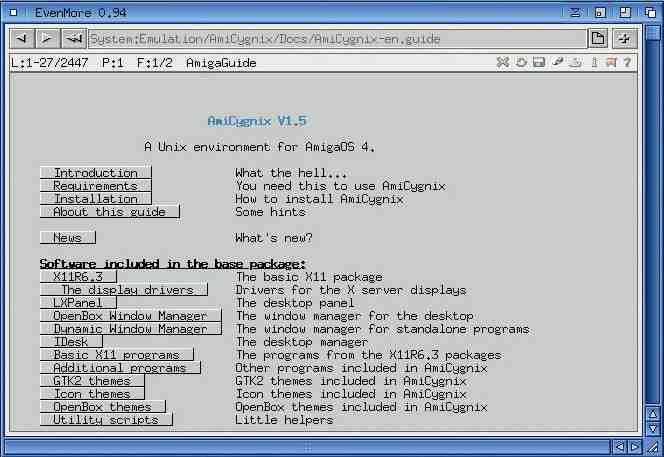This screenshot has width=664, height=457.
Task: Go forward with the right arrow button
Action: click(x=47, y=39)
